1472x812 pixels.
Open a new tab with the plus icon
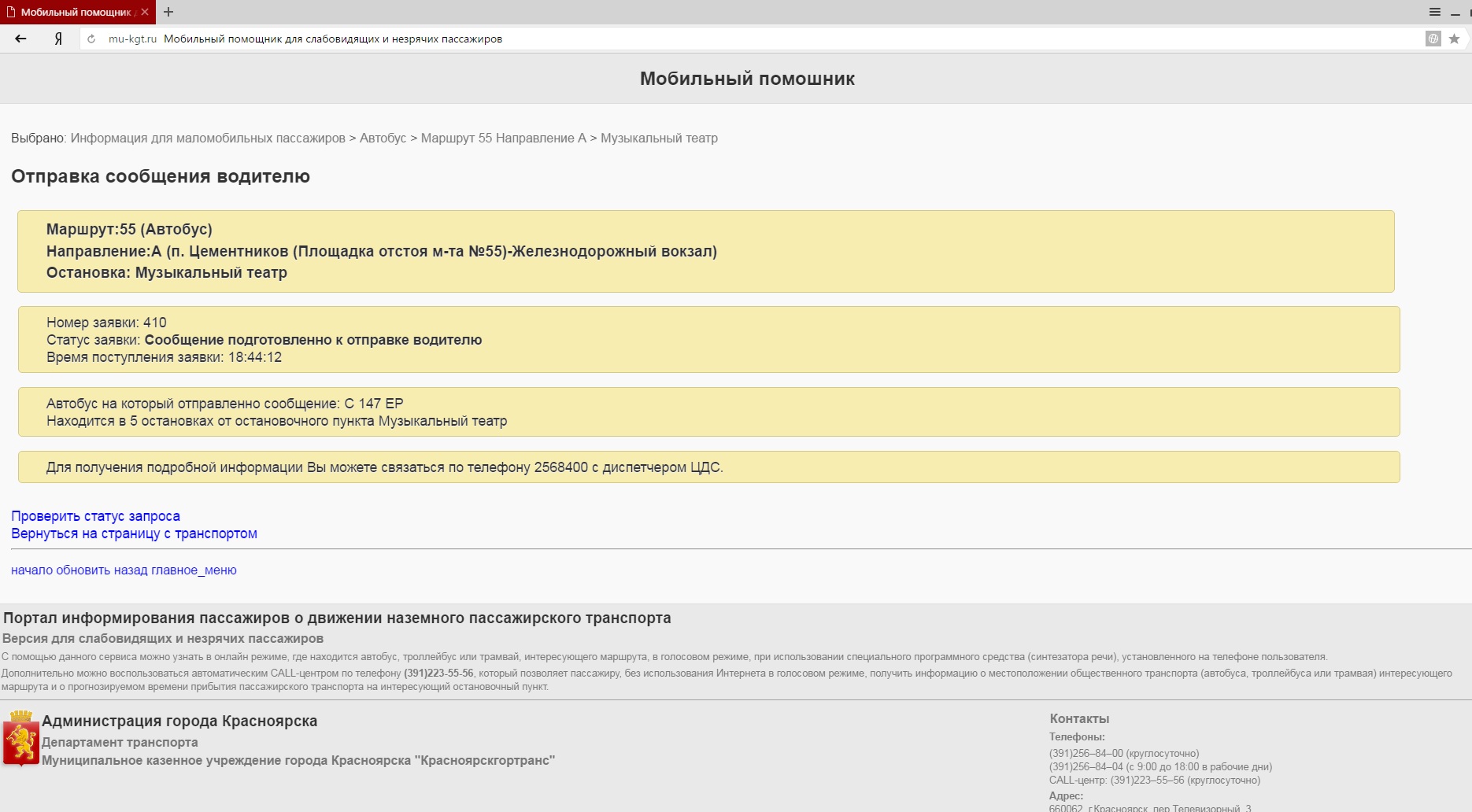tap(168, 12)
